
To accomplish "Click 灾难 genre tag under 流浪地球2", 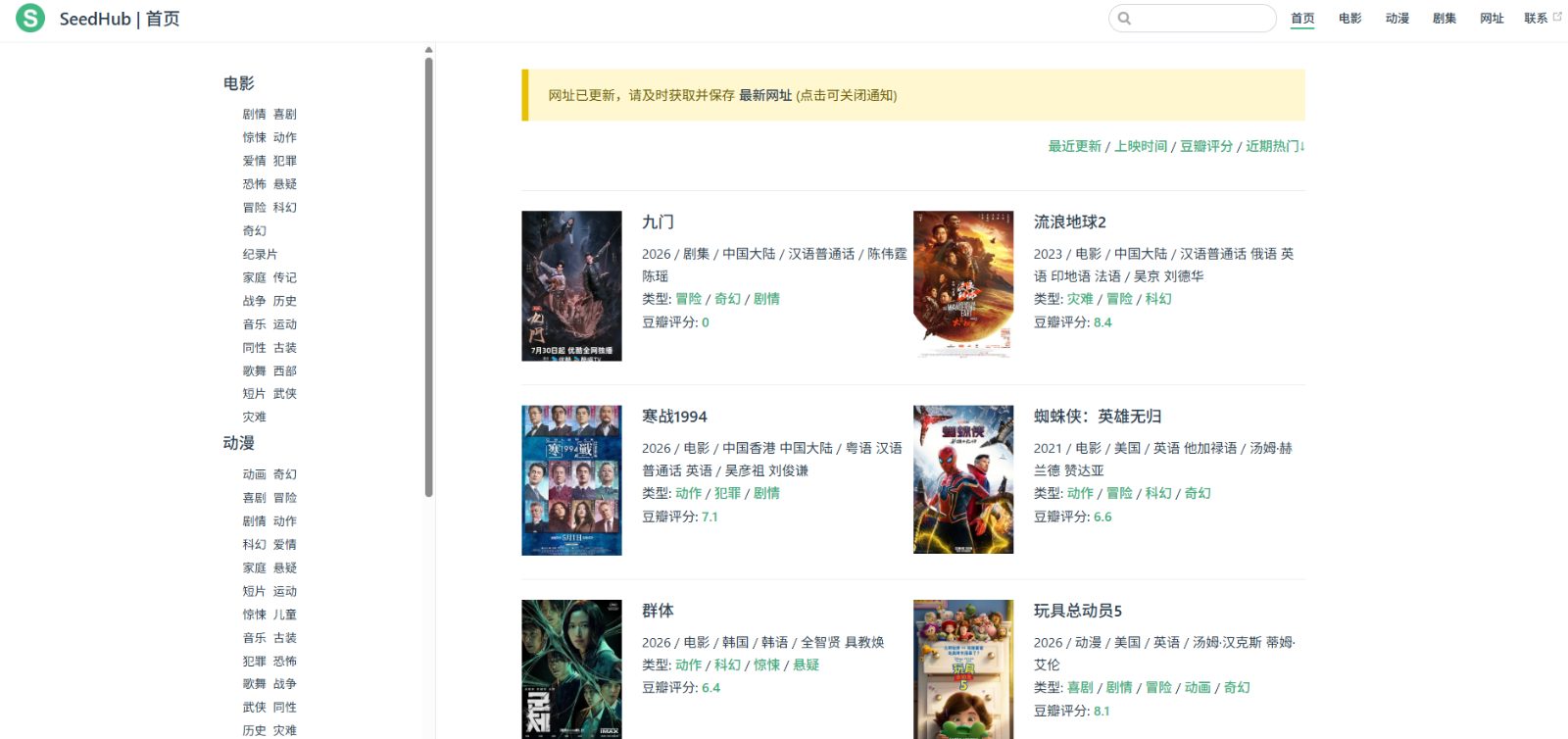I will [x=1080, y=299].
